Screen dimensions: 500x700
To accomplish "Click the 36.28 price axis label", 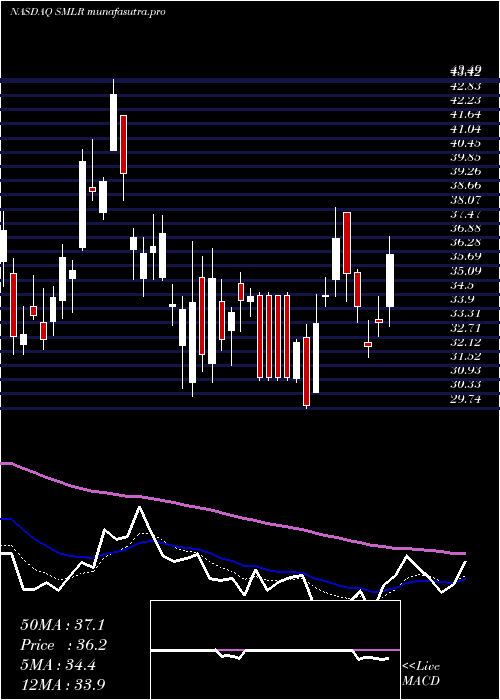I will [x=466, y=242].
